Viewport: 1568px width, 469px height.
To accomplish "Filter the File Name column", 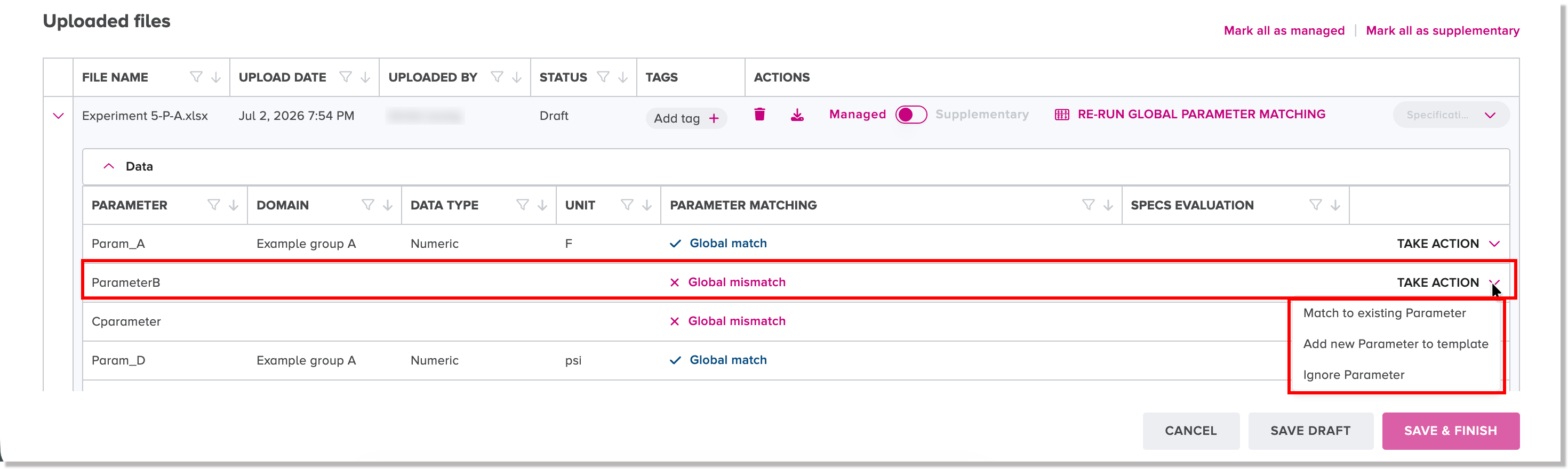I will click(196, 77).
